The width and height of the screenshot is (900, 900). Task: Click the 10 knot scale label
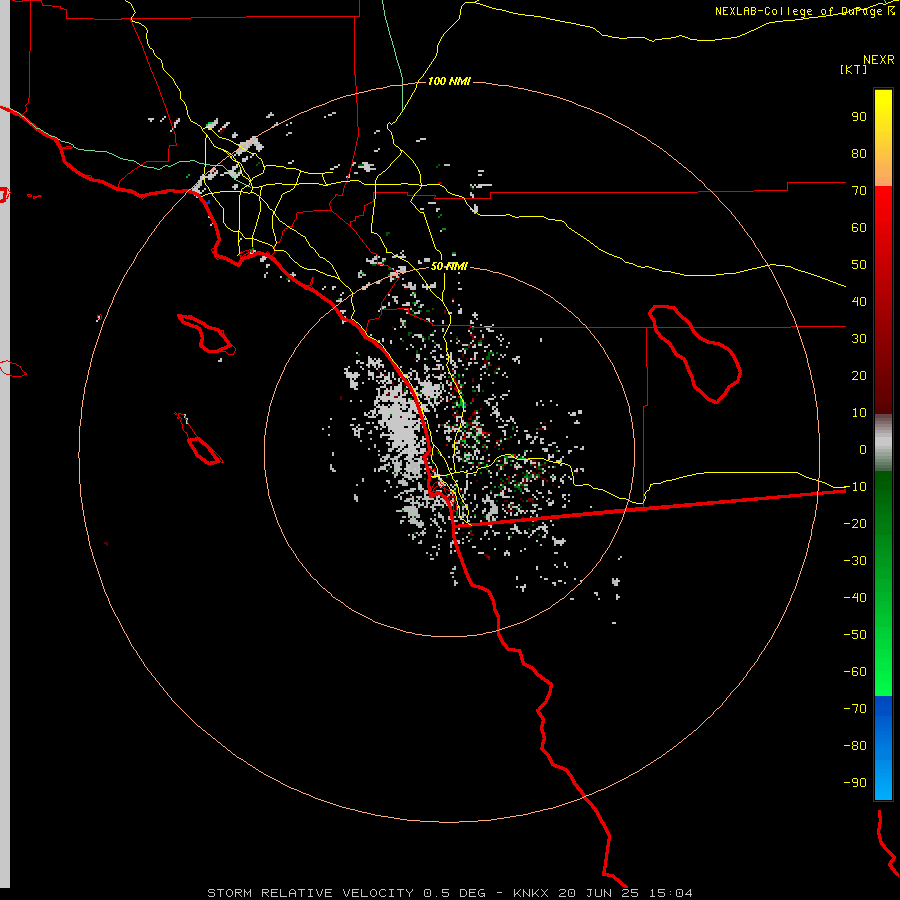(x=859, y=413)
